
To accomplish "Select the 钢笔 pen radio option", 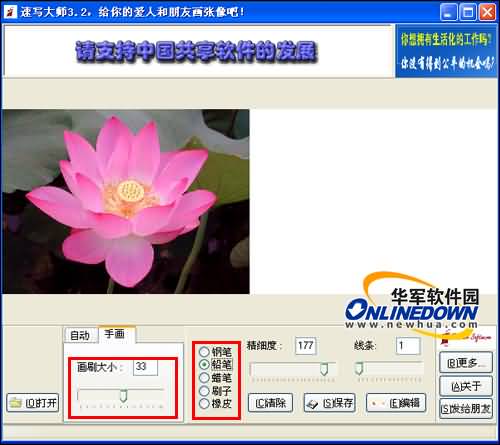I will point(204,351).
